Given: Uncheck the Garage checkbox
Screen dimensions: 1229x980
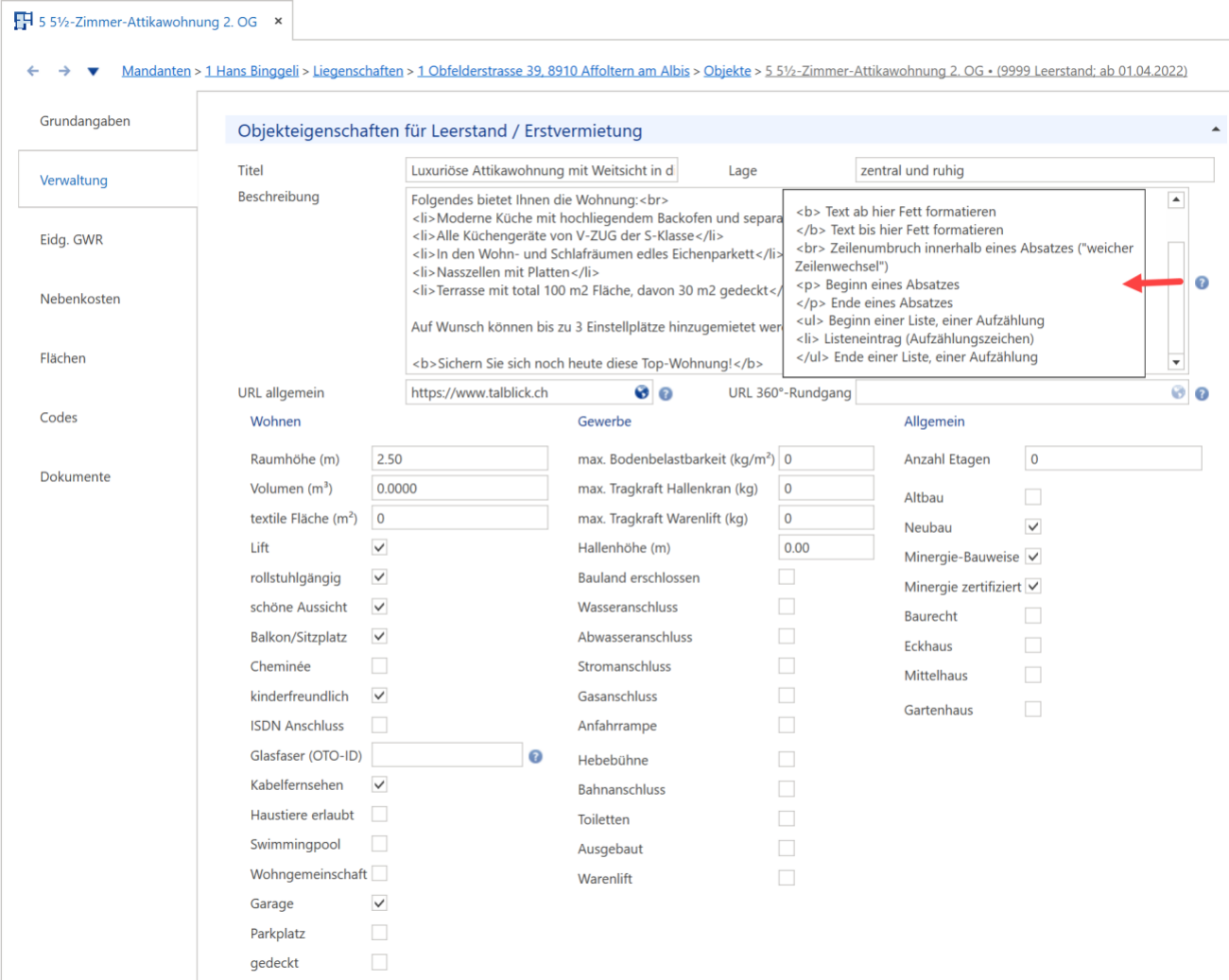Looking at the screenshot, I should tap(379, 903).
